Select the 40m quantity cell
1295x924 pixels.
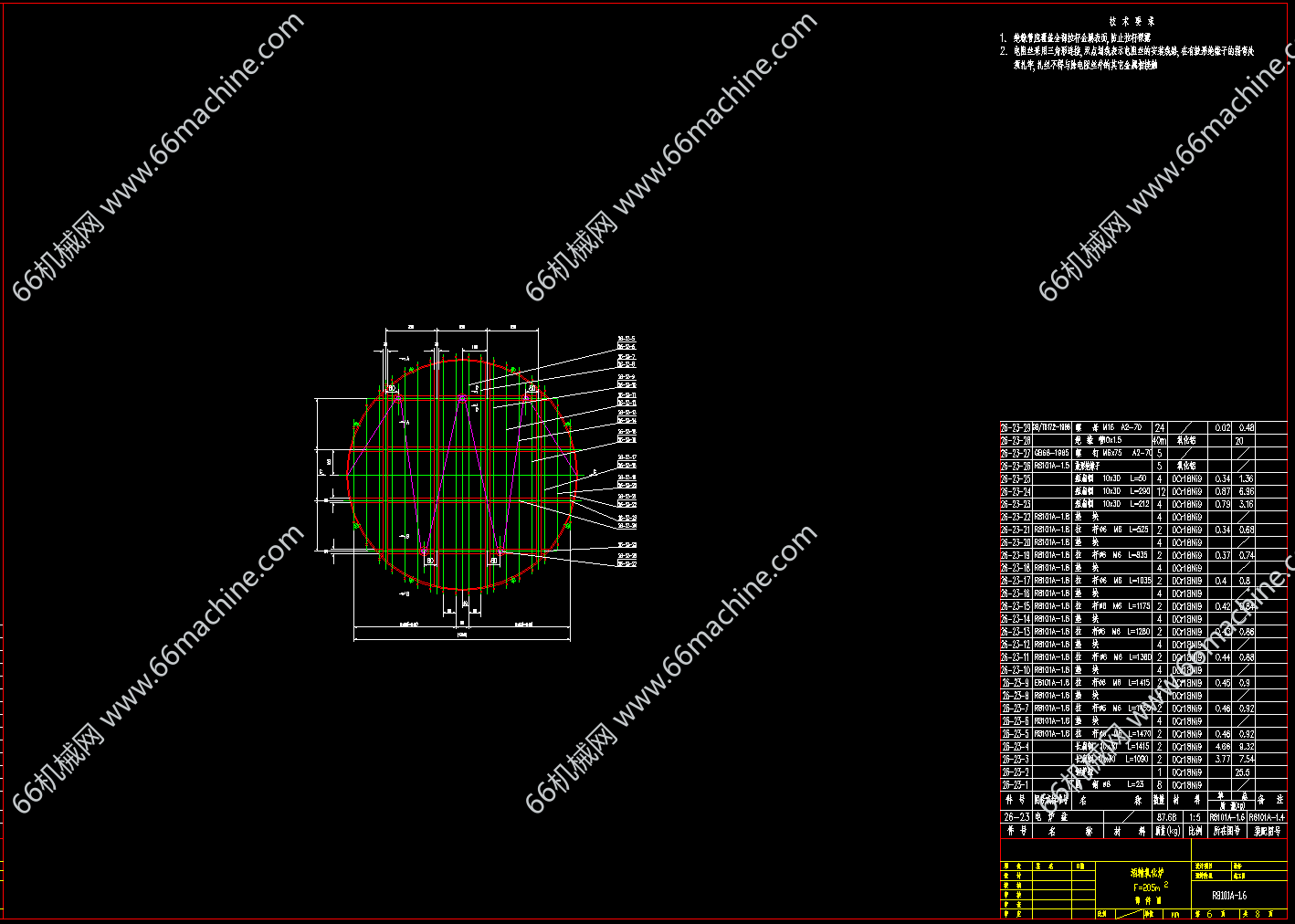(x=1160, y=440)
